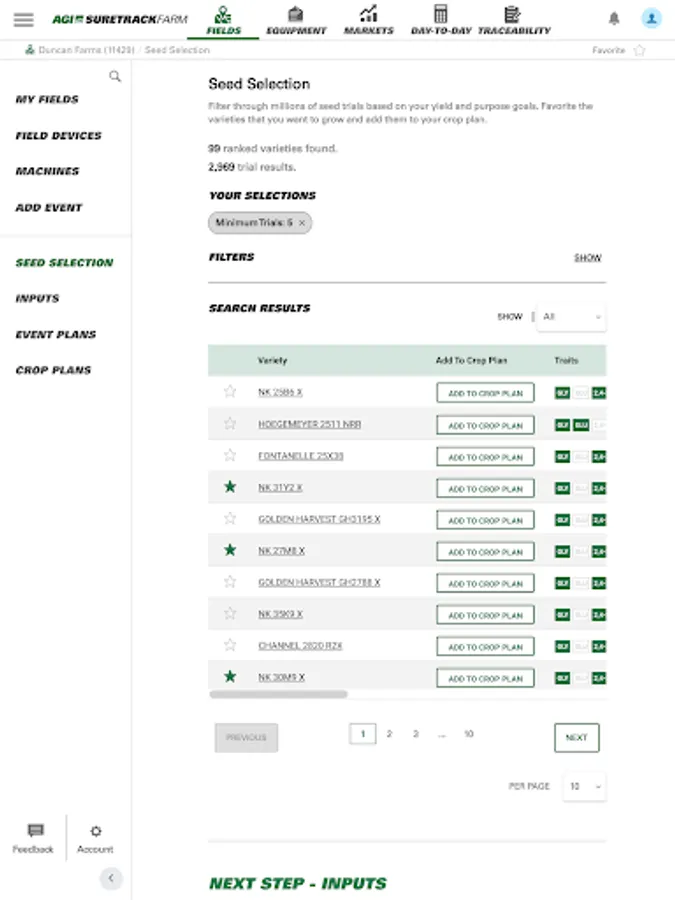Image resolution: width=675 pixels, height=900 pixels.
Task: Open the hamburger main menu
Action: [x=24, y=20]
